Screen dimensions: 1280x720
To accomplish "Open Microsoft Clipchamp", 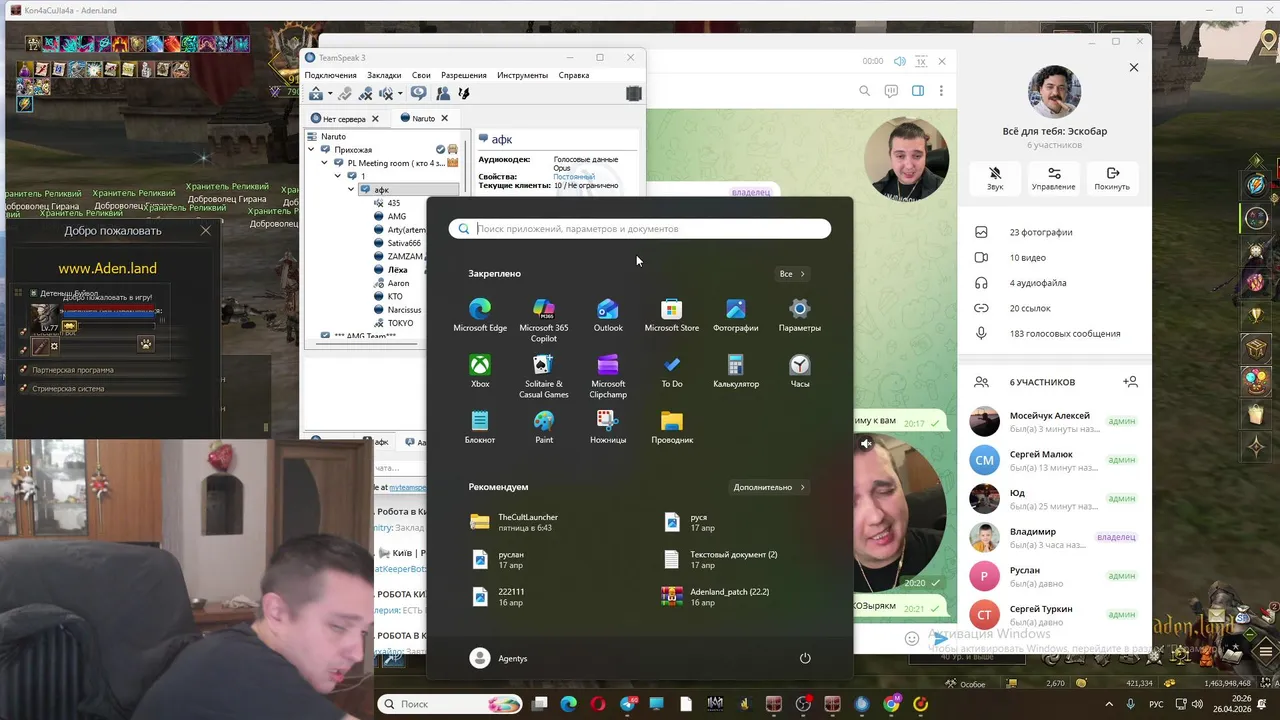I will (608, 375).
